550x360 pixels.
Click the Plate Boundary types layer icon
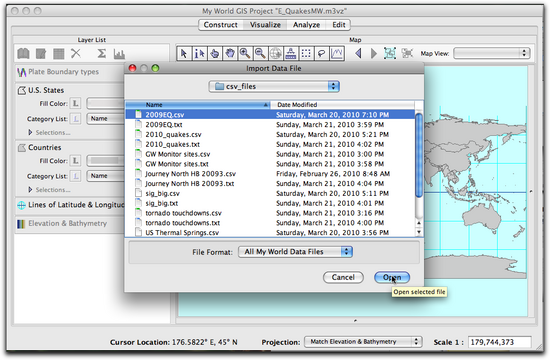click(21, 72)
